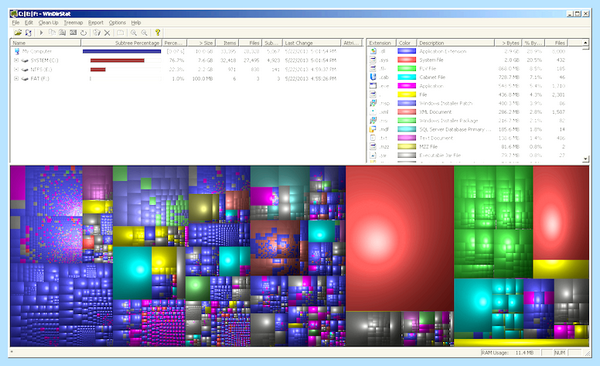Click the Refresh Selected circular arrow icon
The width and height of the screenshot is (600, 366).
tap(83, 33)
